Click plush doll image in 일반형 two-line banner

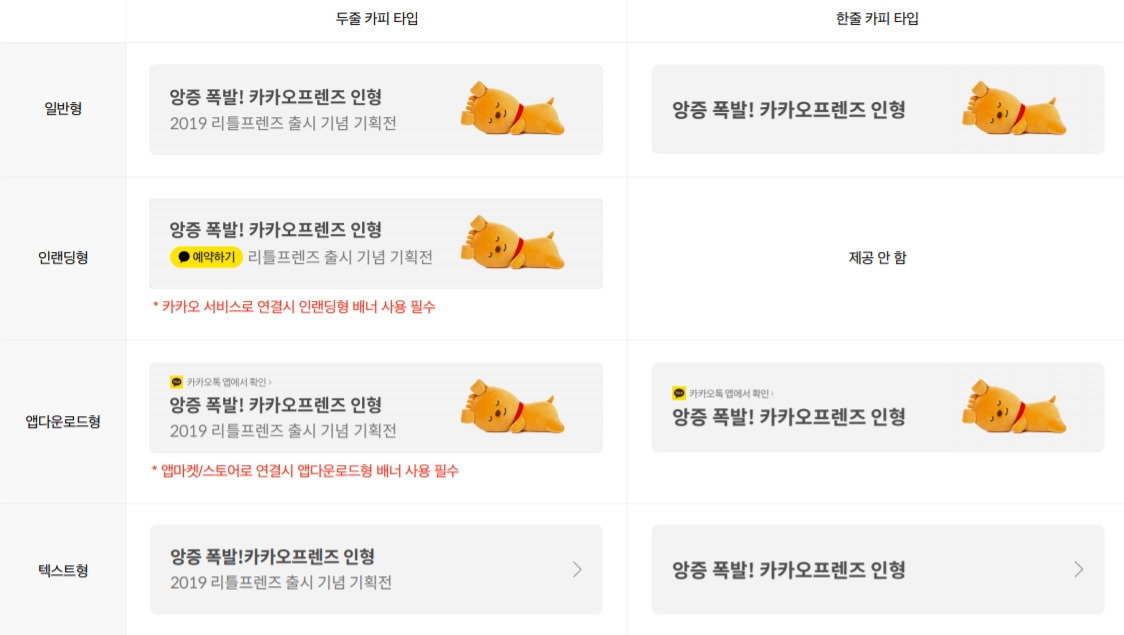pyautogui.click(x=512, y=109)
